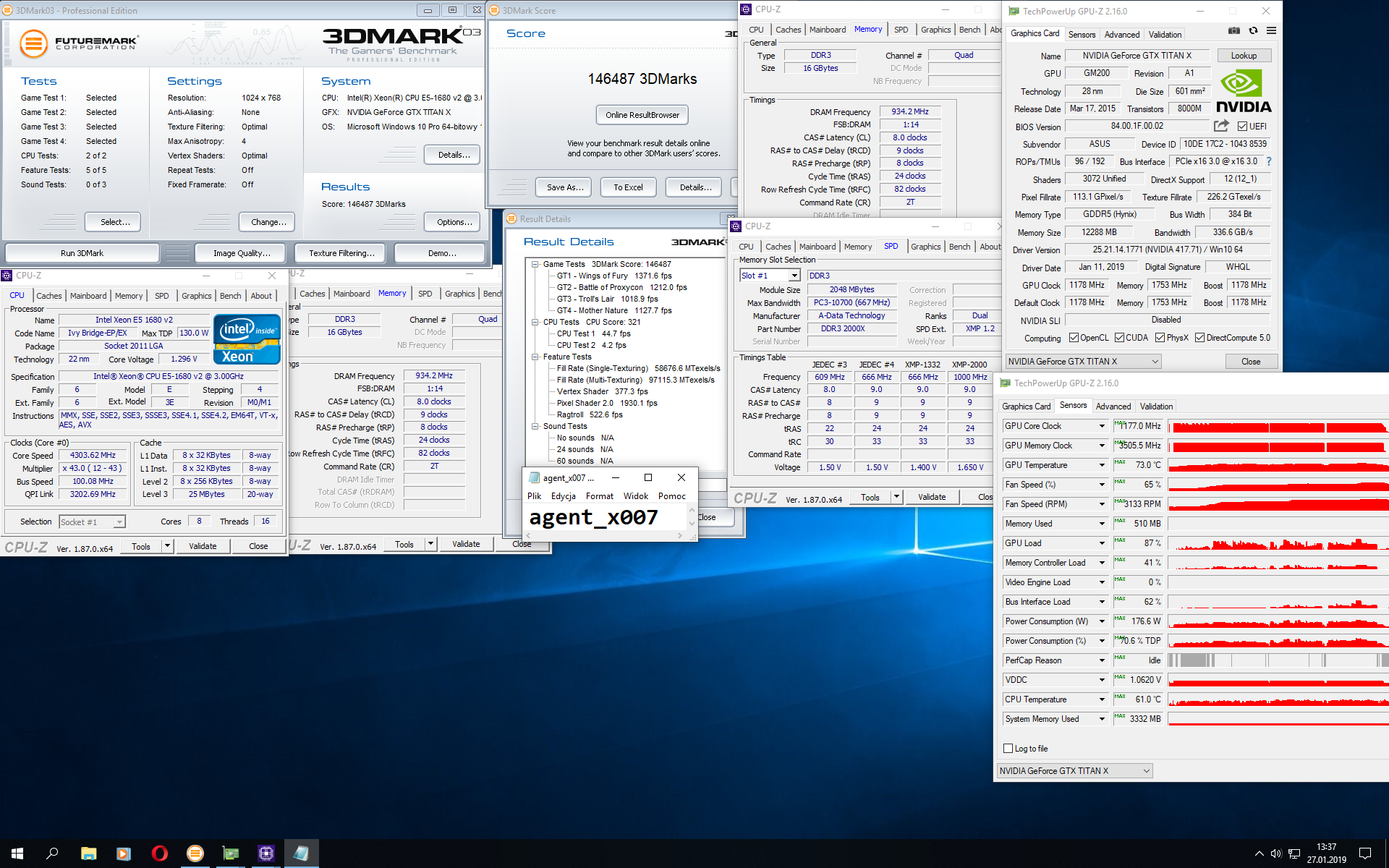Toggle the OpenCL checkbox
Screen dimensions: 1389x868
click(1074, 338)
